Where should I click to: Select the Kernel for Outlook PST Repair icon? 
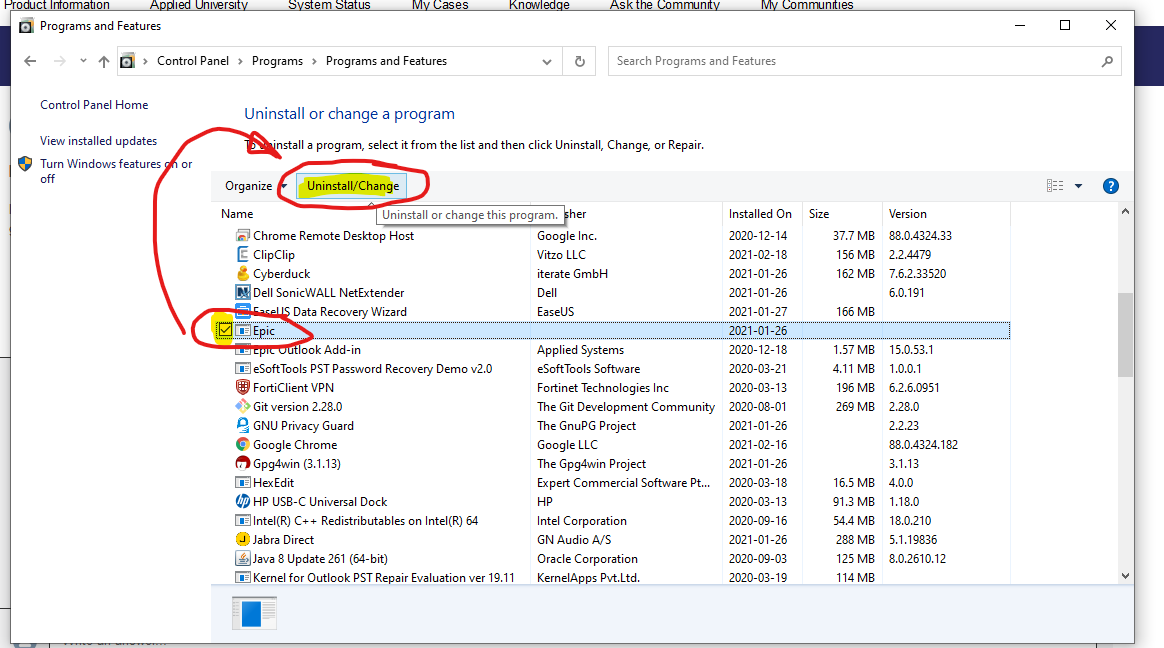243,577
